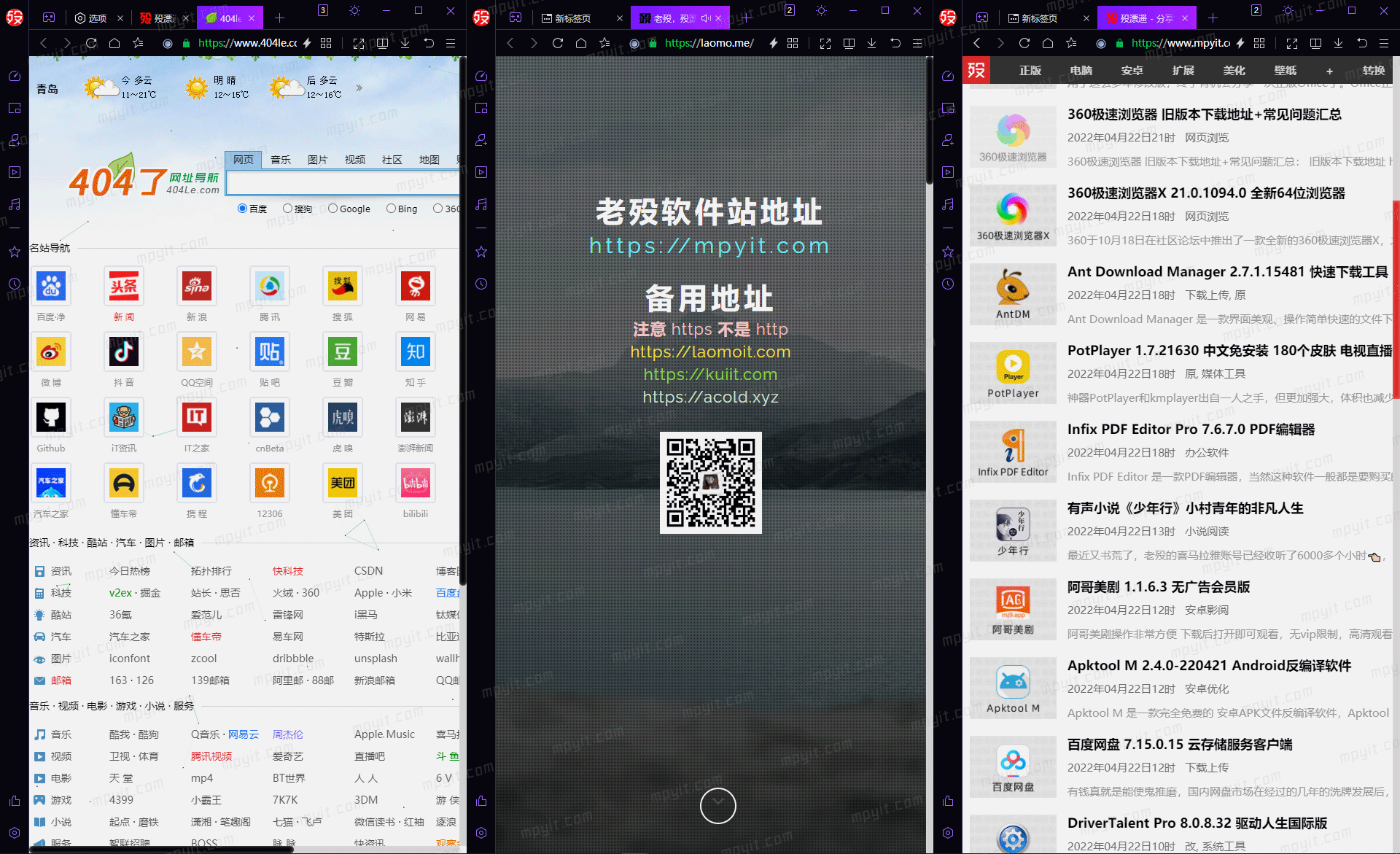
Task: Open apps grid dropdown in middle window toolbar
Action: 793,43
